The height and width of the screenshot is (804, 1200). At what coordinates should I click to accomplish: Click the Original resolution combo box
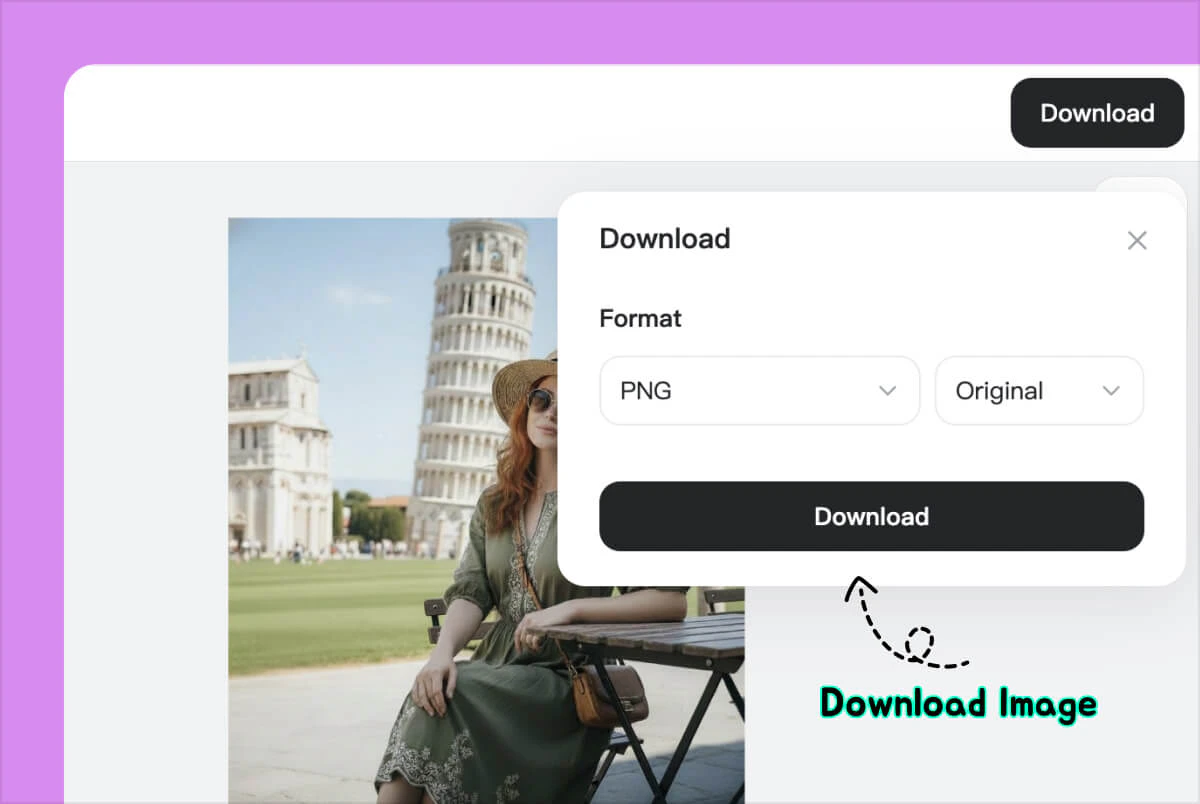click(x=1010, y=390)
